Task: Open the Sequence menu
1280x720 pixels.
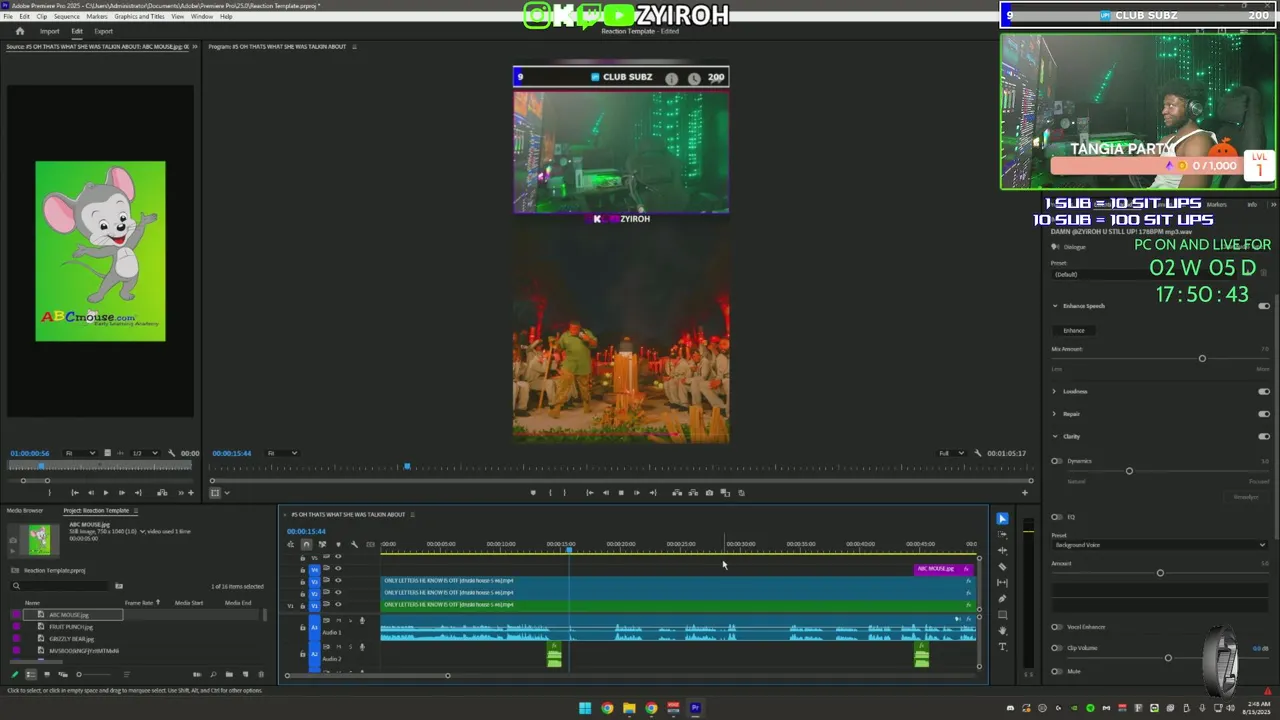Action: coord(67,17)
